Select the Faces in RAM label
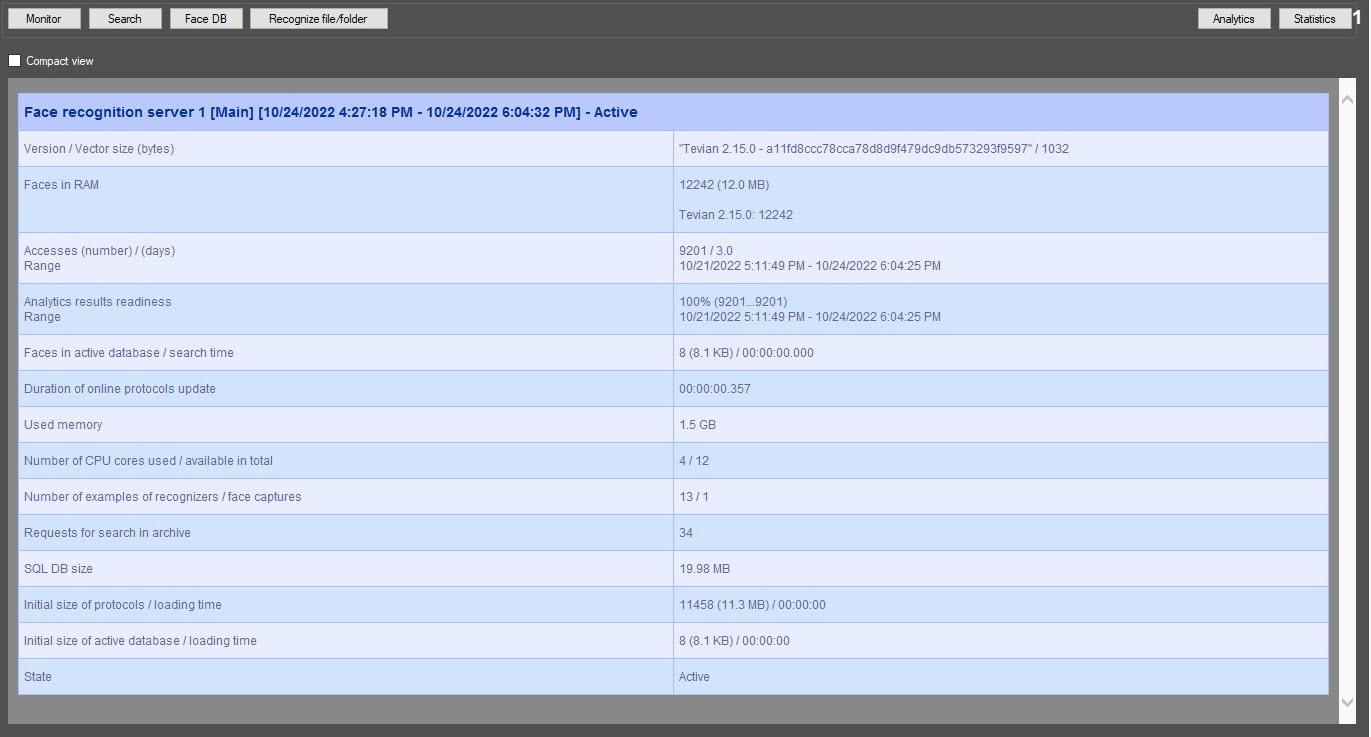 coord(62,185)
